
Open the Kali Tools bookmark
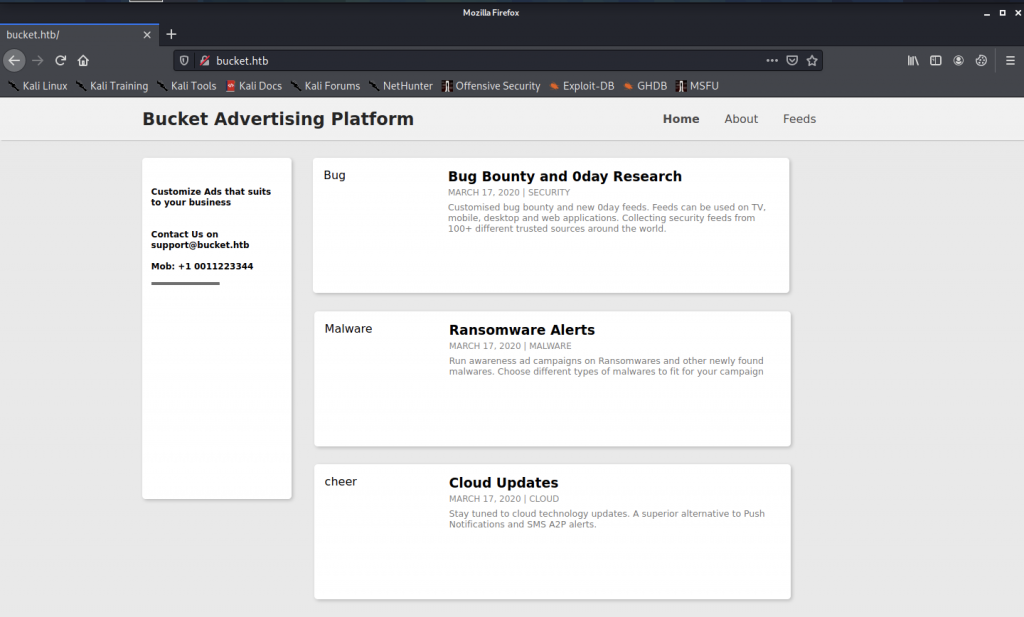click(x=186, y=86)
